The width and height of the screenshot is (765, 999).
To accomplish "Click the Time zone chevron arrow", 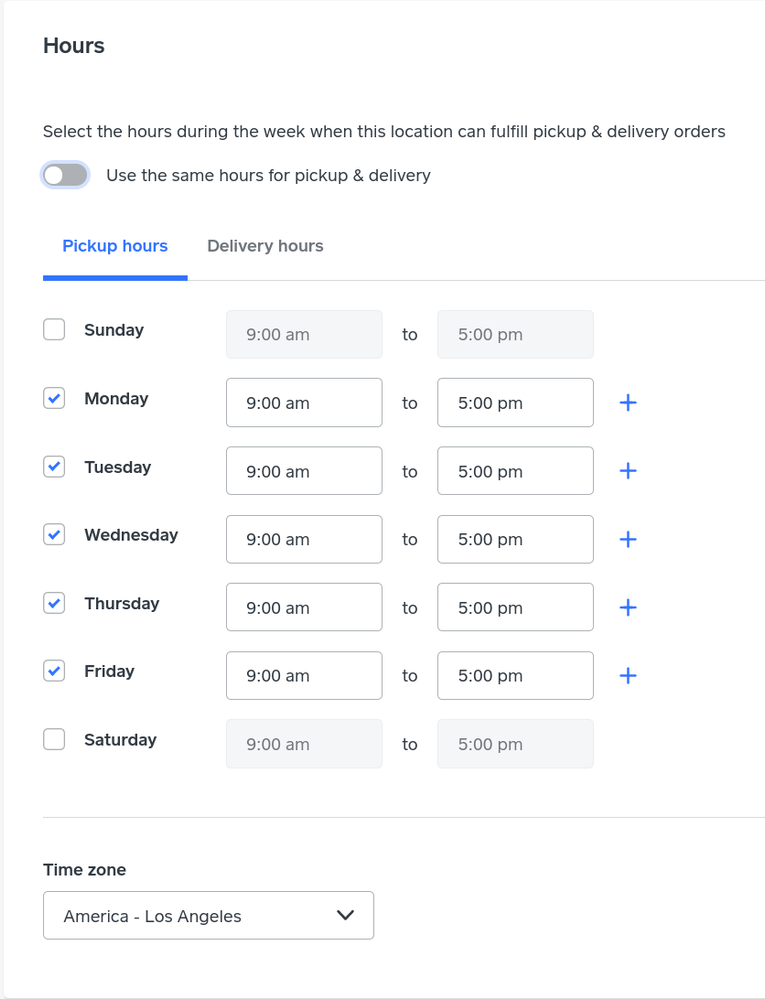I will (x=345, y=916).
